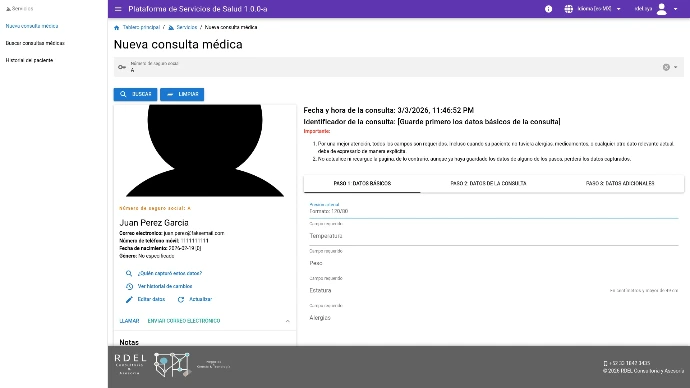Click the key icon in search field
This screenshot has height=388, width=690.
[122, 67]
